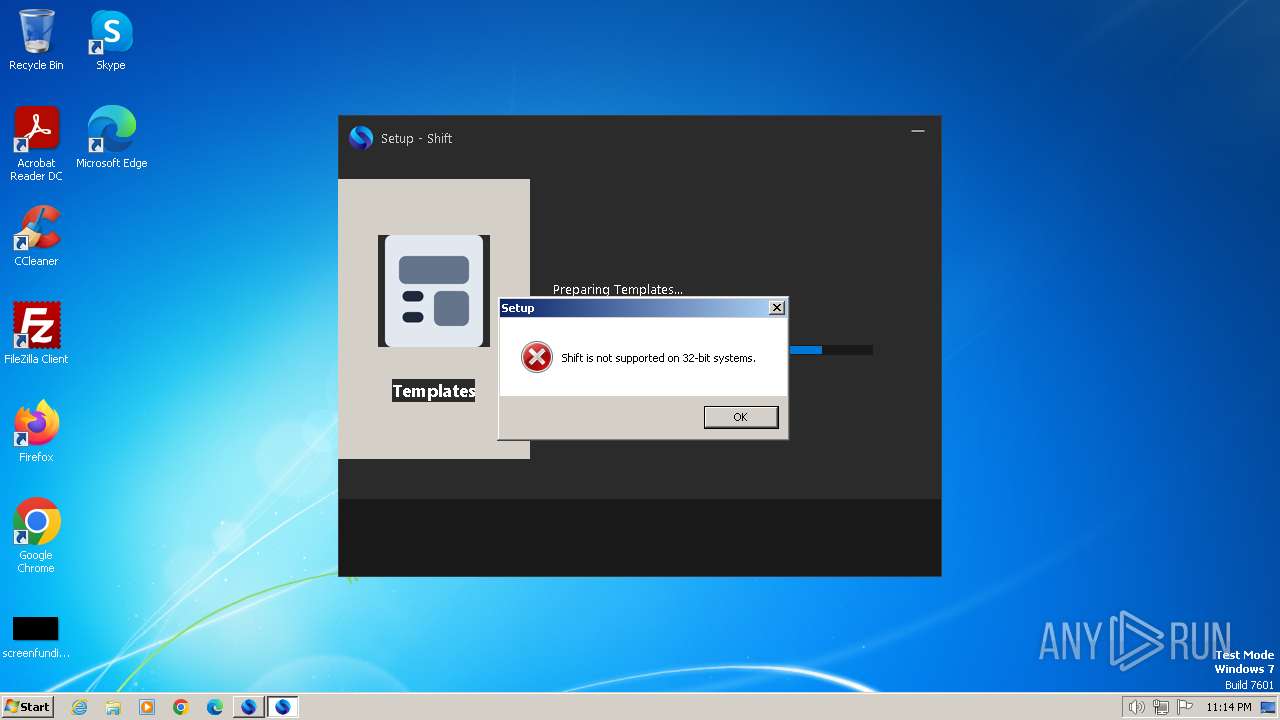Select the FileZilla Client desktop shortcut
Screen dimensions: 1280x720
click(36, 334)
